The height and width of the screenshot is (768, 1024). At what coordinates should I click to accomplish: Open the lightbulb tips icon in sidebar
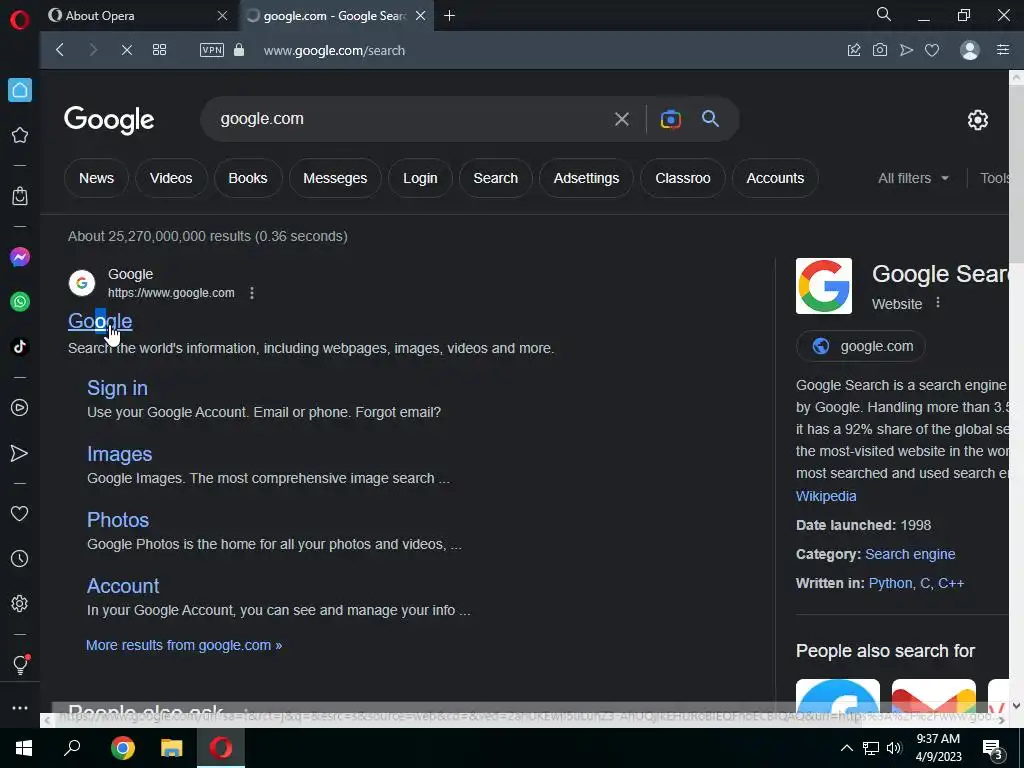[x=20, y=664]
